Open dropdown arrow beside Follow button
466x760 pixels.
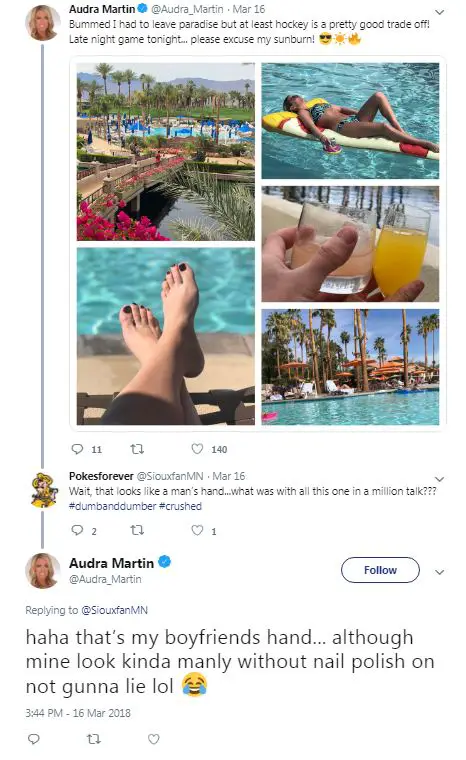tap(439, 572)
